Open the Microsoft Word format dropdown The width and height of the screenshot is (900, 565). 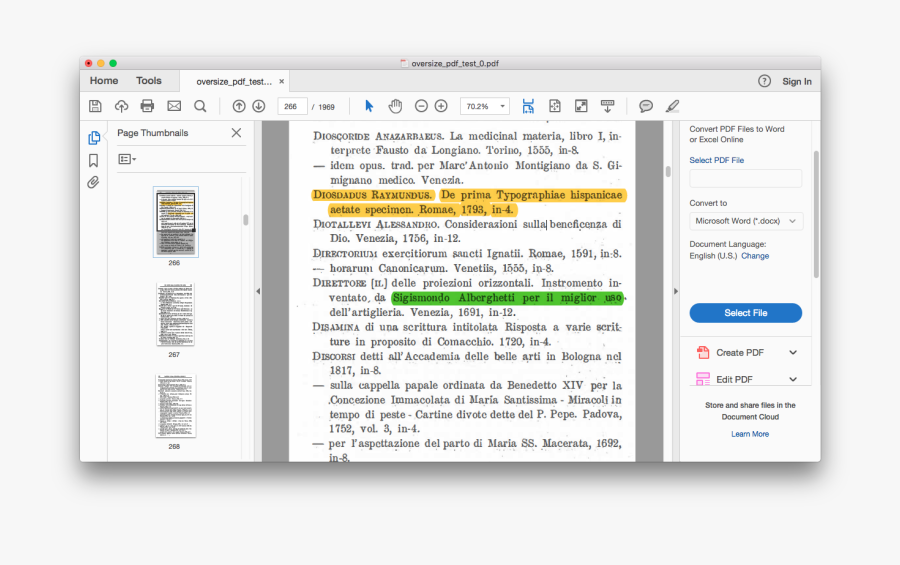coord(746,222)
